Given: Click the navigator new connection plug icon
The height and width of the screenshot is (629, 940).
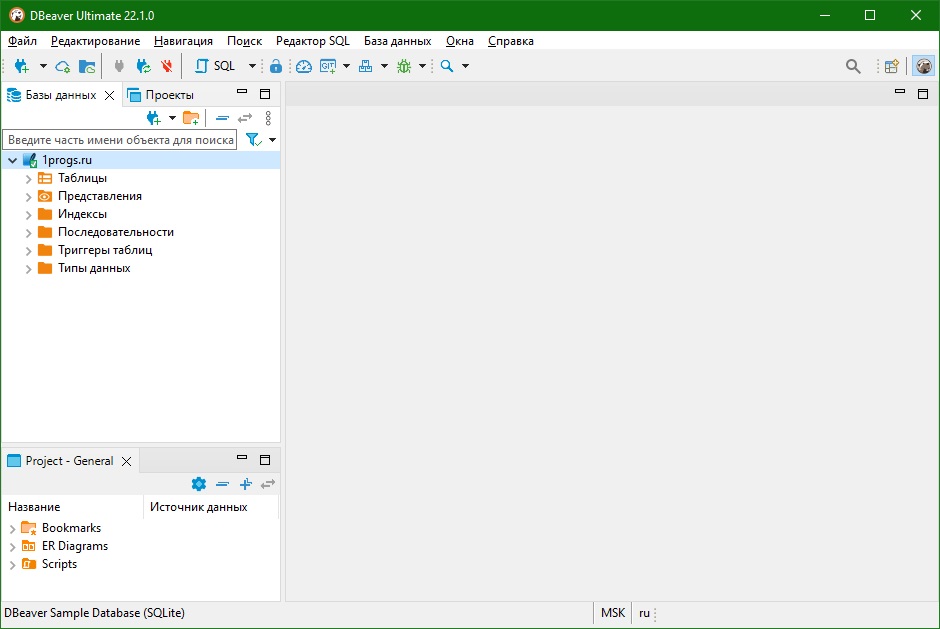Looking at the screenshot, I should pyautogui.click(x=153, y=118).
